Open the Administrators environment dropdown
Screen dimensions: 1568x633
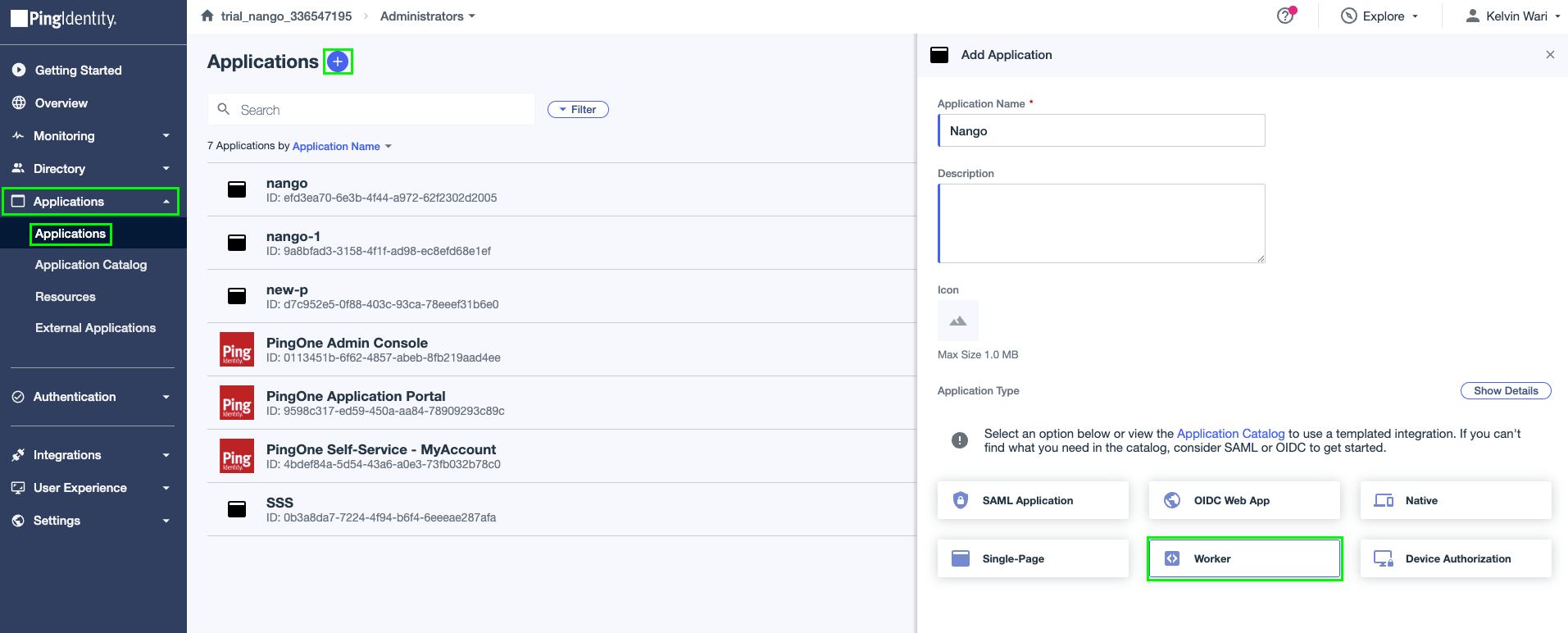tap(427, 16)
